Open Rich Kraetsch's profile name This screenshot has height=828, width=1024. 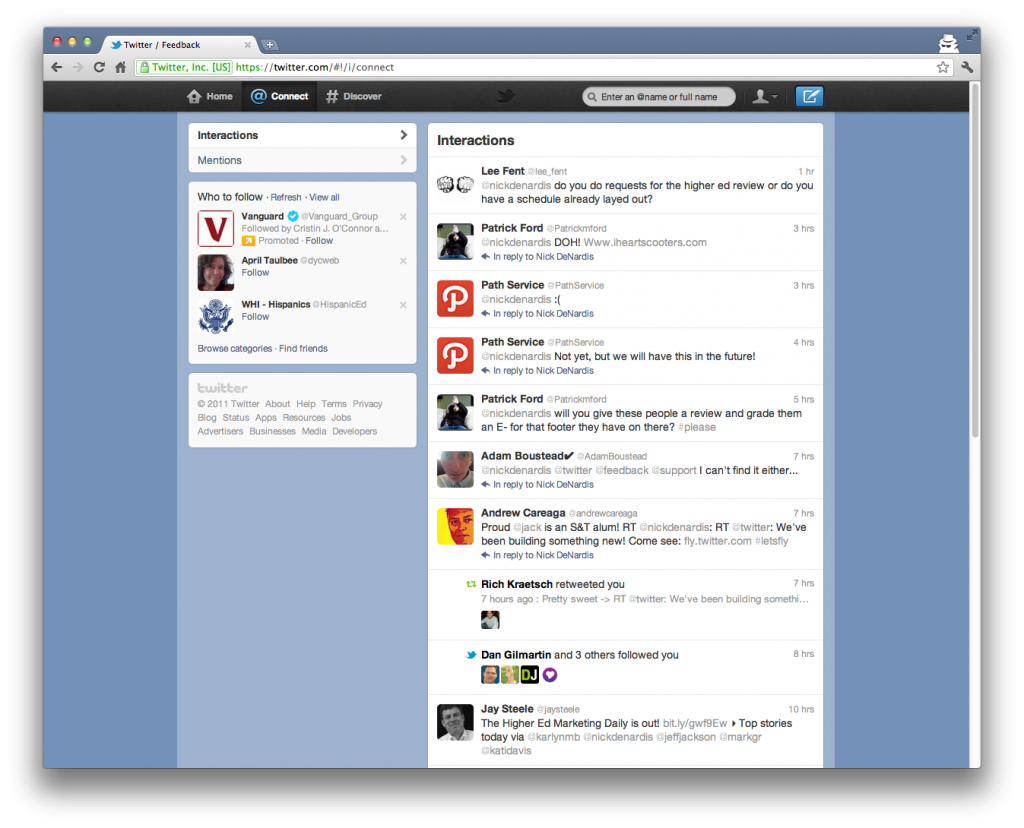(517, 584)
